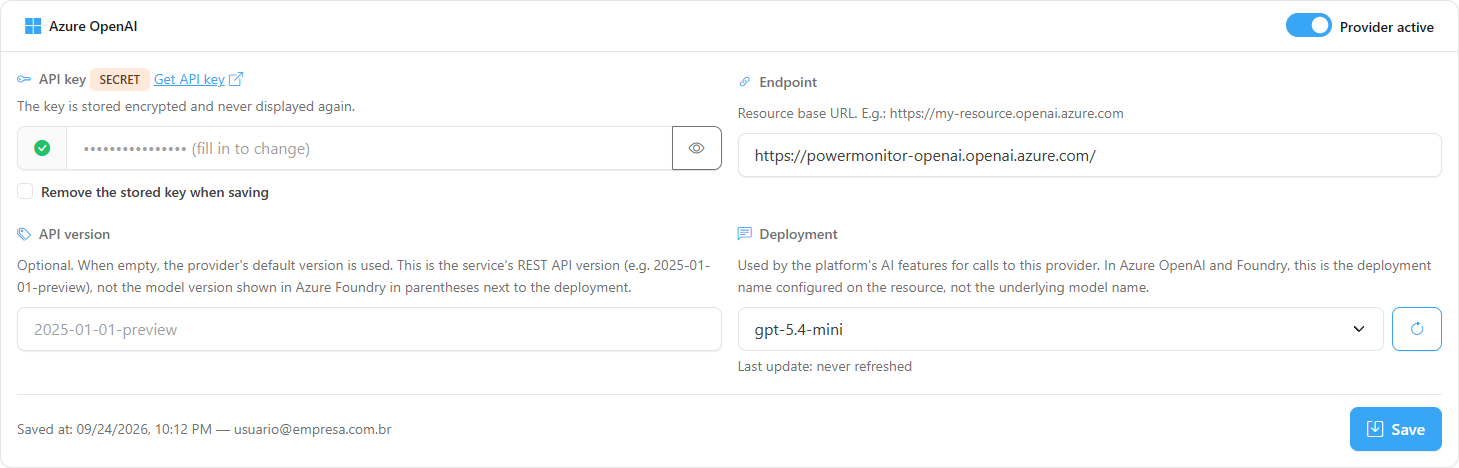Viewport: 1459px width, 468px height.
Task: Click the "Resource base URL" hint text
Action: tap(931, 113)
